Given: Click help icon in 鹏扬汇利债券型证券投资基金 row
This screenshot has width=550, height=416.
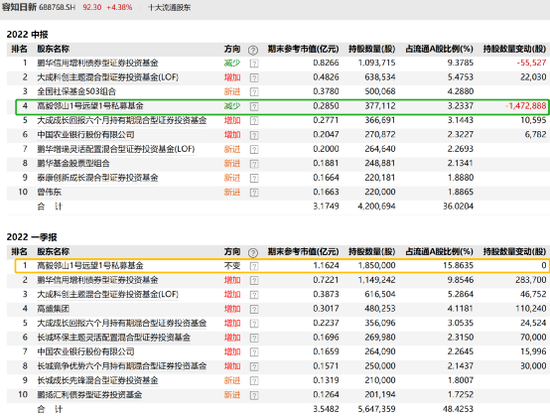Looking at the screenshot, I should point(254,396).
